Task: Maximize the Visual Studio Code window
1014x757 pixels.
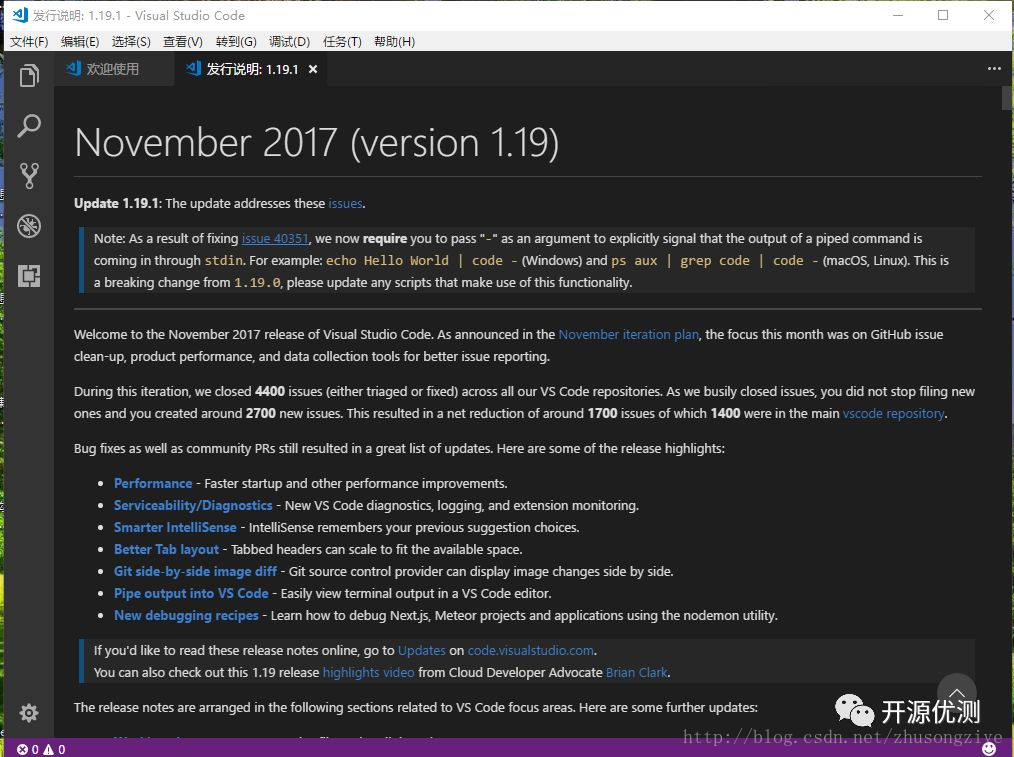Action: pos(943,15)
